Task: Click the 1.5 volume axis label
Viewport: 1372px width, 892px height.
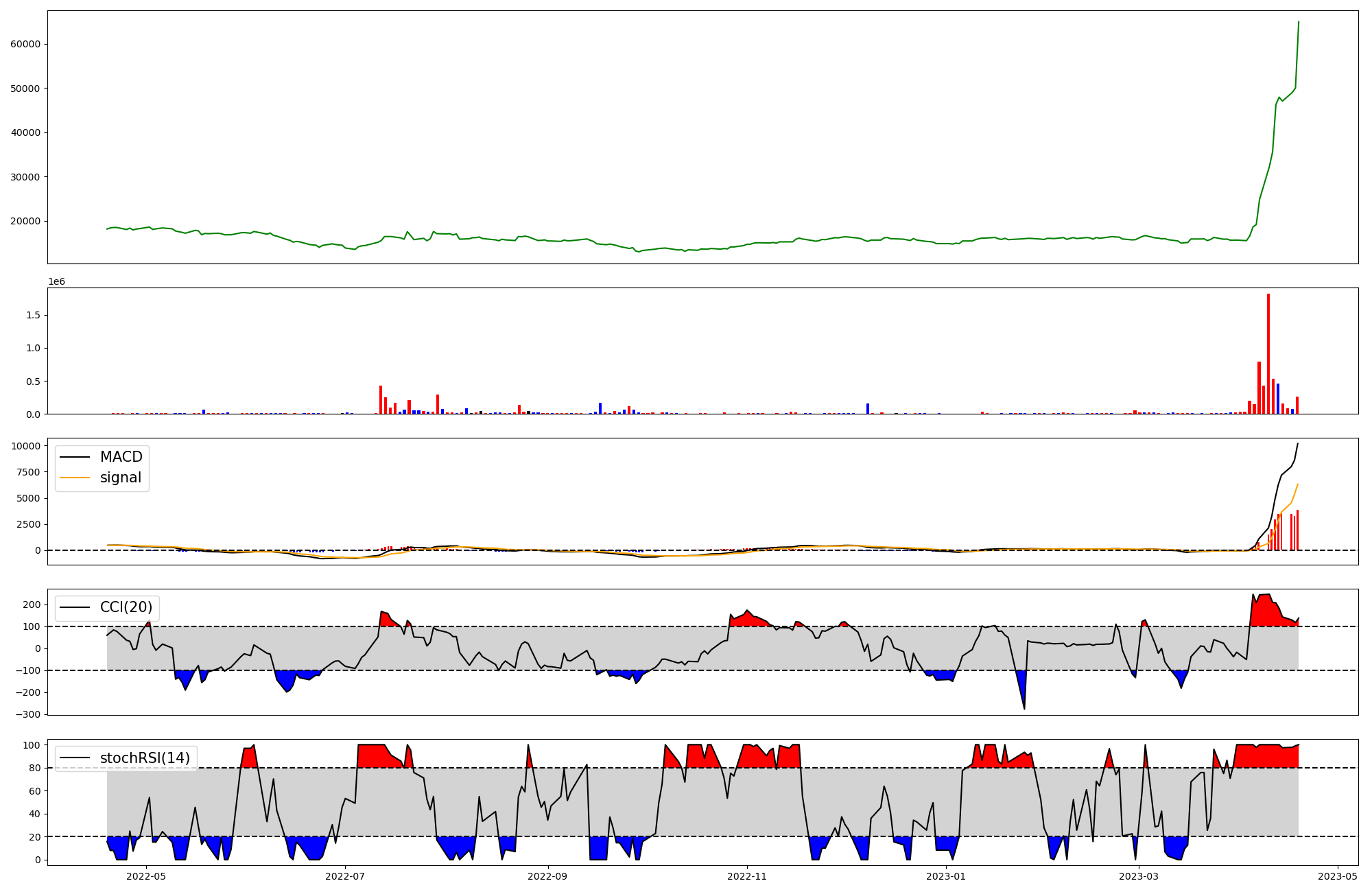Action: 34,315
